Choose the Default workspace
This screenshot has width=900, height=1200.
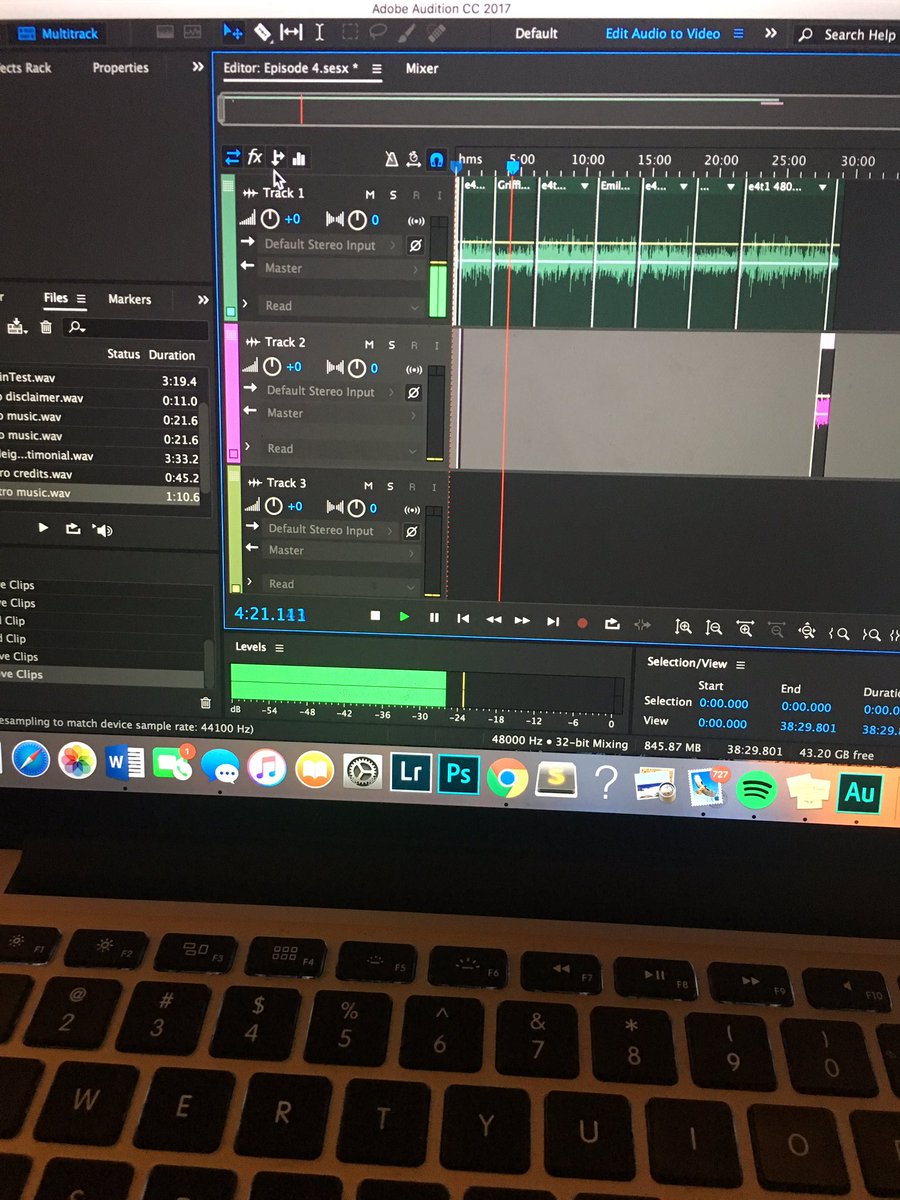536,33
